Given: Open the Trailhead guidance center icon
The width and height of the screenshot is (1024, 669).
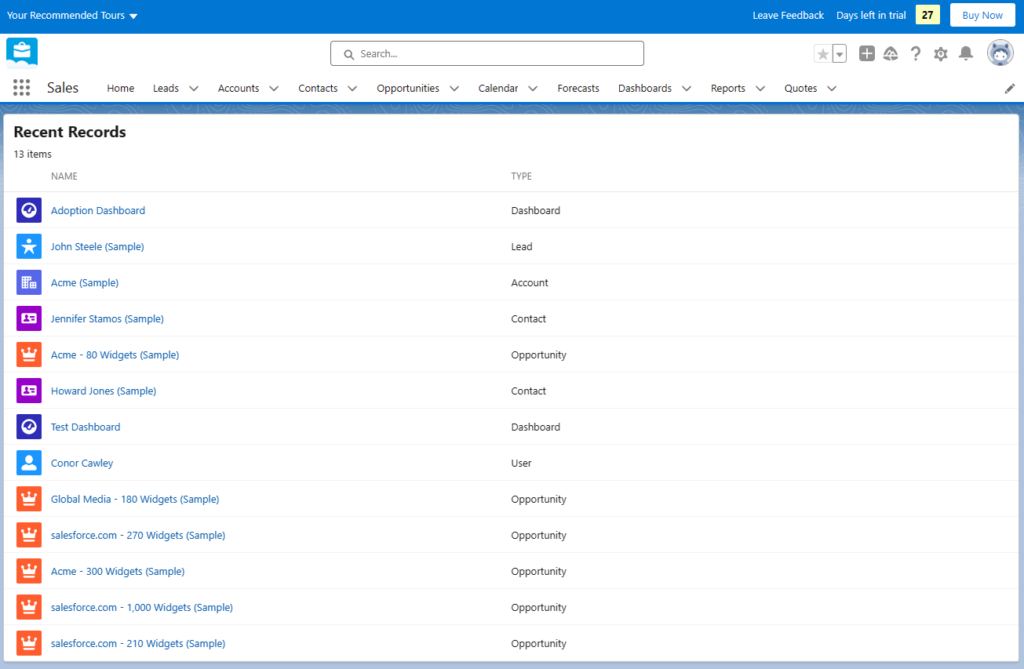Looking at the screenshot, I should (x=891, y=53).
